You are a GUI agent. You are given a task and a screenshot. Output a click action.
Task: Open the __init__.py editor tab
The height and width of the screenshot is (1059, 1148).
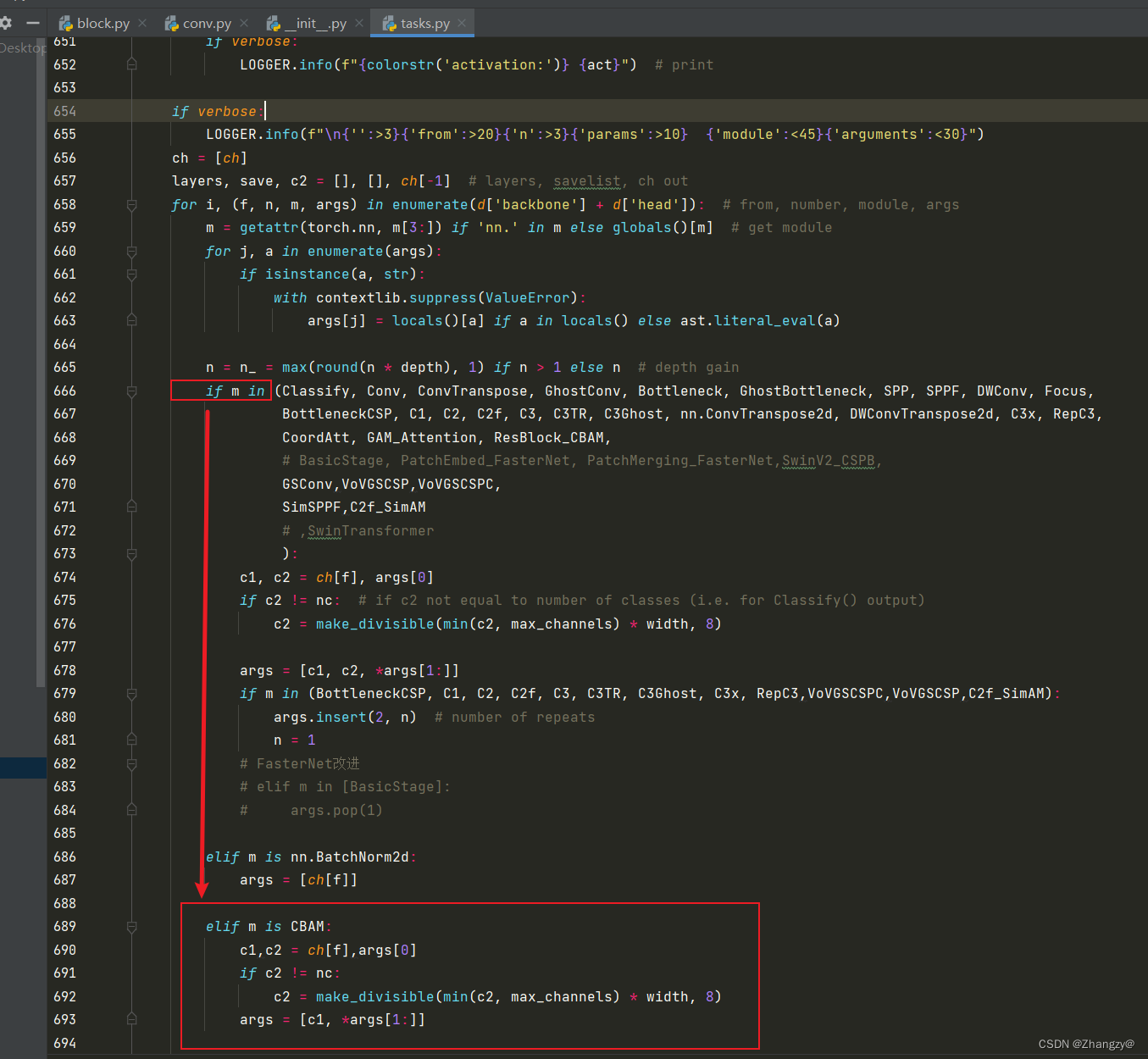307,23
